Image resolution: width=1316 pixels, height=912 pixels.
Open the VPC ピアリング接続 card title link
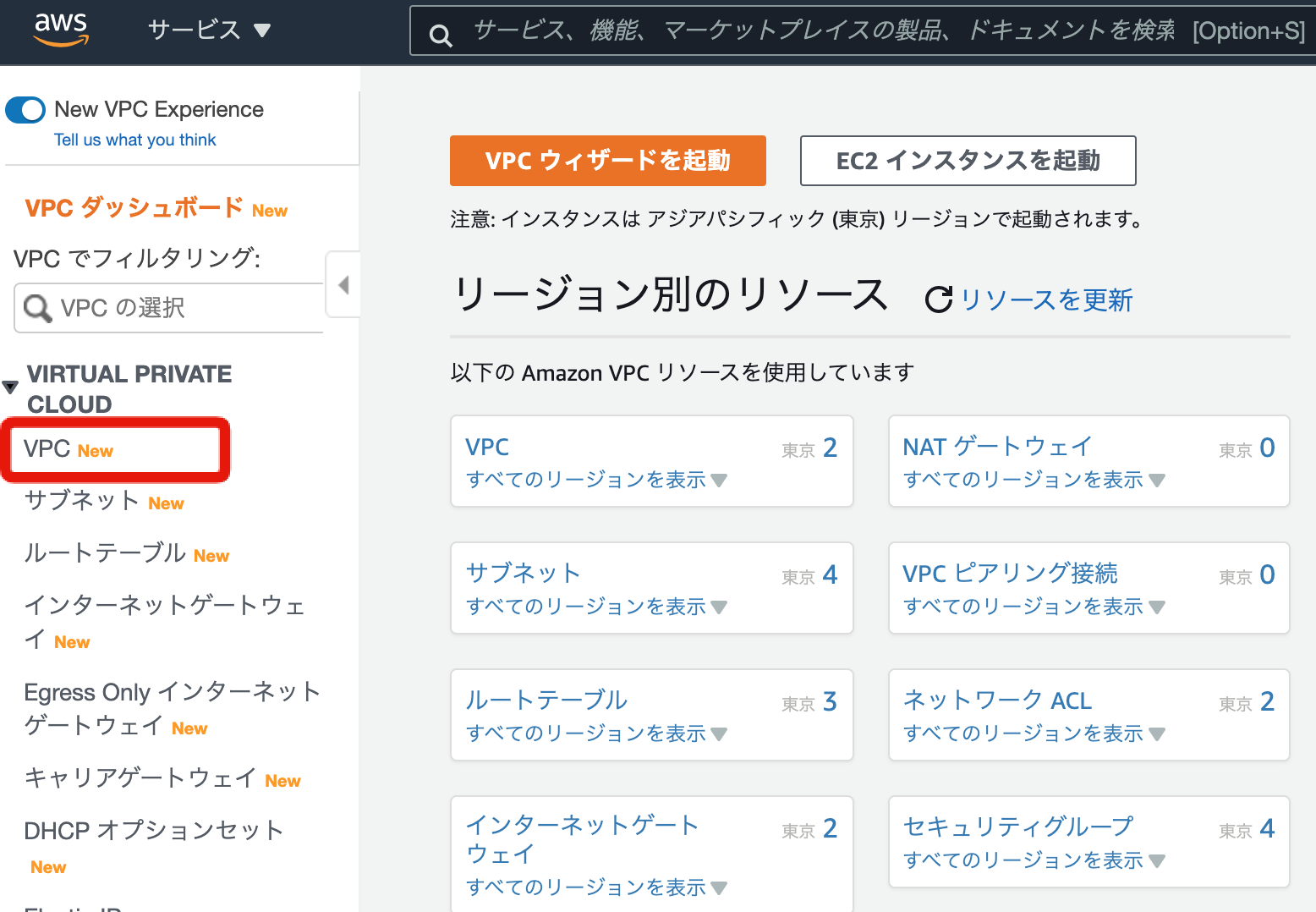pos(1010,574)
